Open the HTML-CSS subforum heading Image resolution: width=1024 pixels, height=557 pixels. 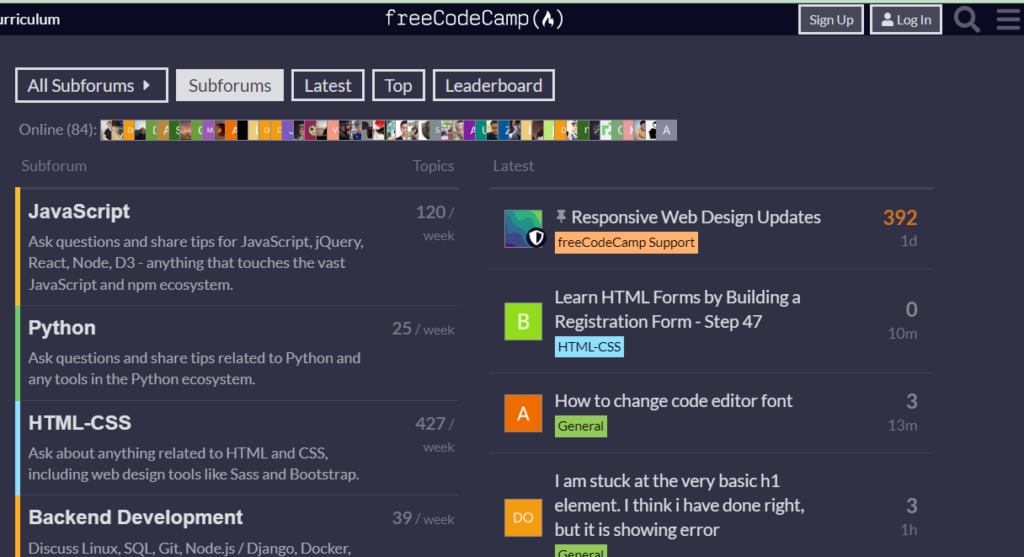pyautogui.click(x=80, y=423)
